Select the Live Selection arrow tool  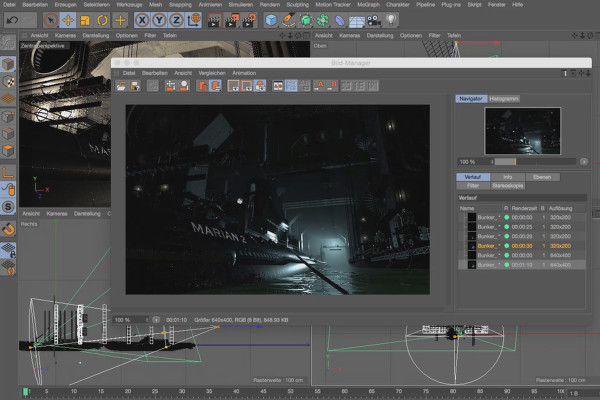click(51, 20)
